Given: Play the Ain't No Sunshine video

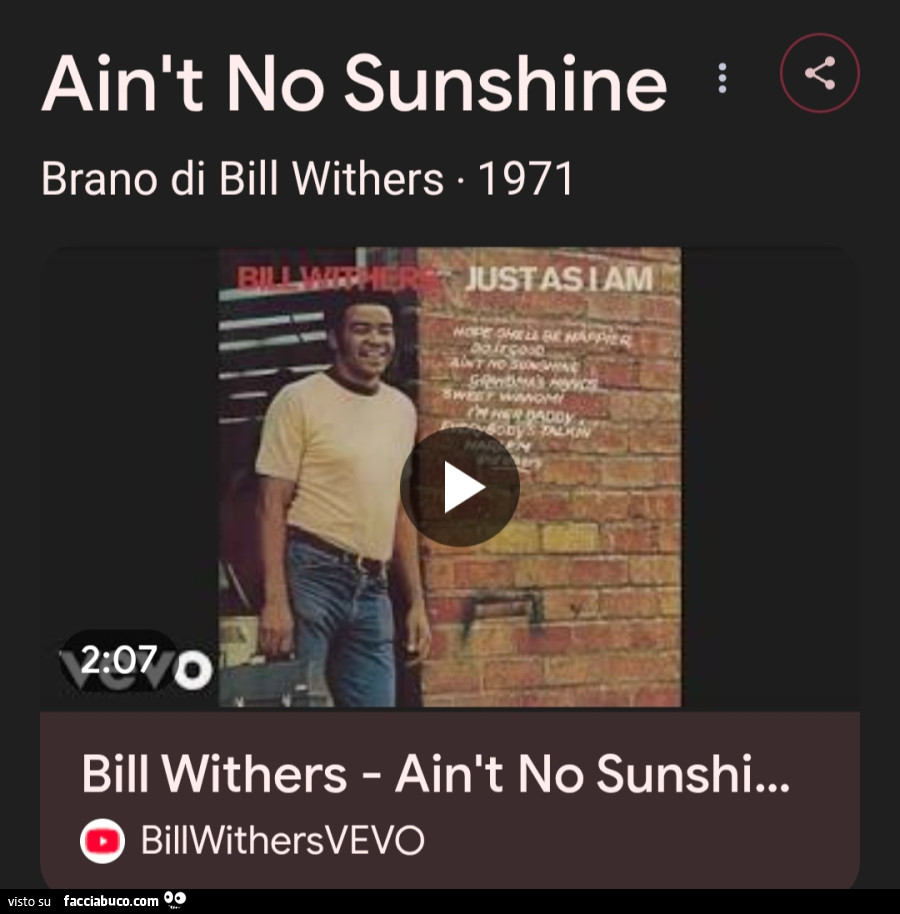Looking at the screenshot, I should 460,487.
